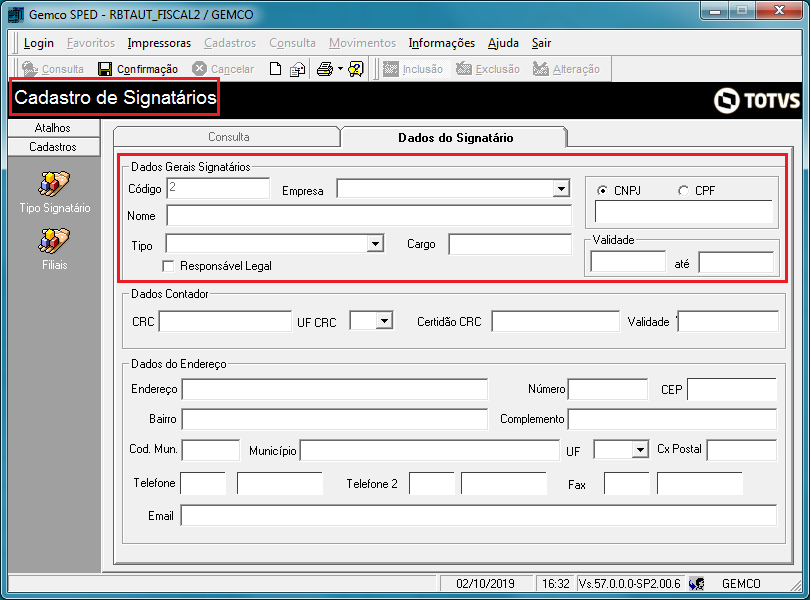Click the printer toolbar icon
Screen dimensions: 811x600
[x=325, y=69]
